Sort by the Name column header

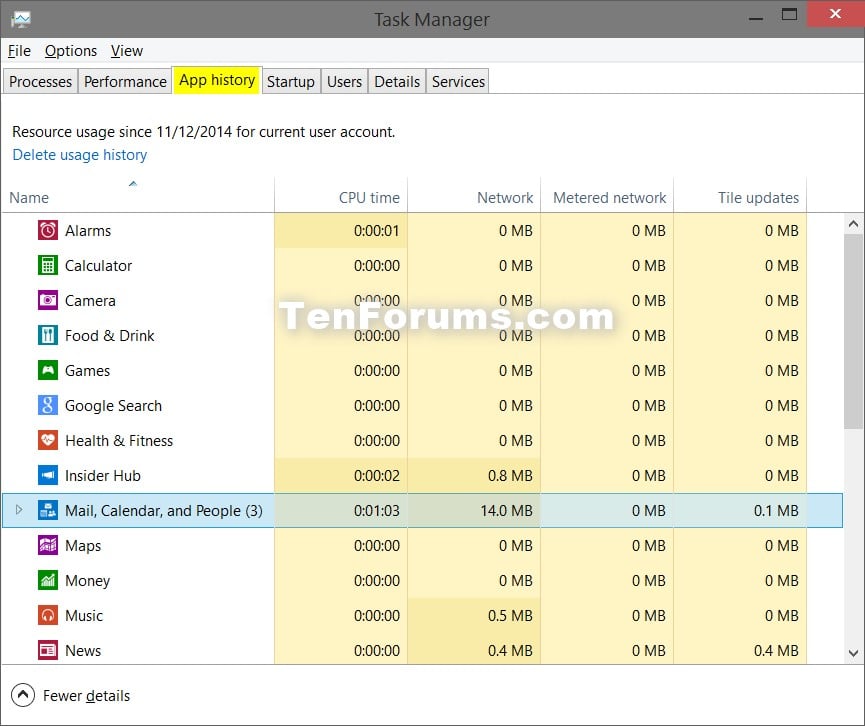click(137, 195)
